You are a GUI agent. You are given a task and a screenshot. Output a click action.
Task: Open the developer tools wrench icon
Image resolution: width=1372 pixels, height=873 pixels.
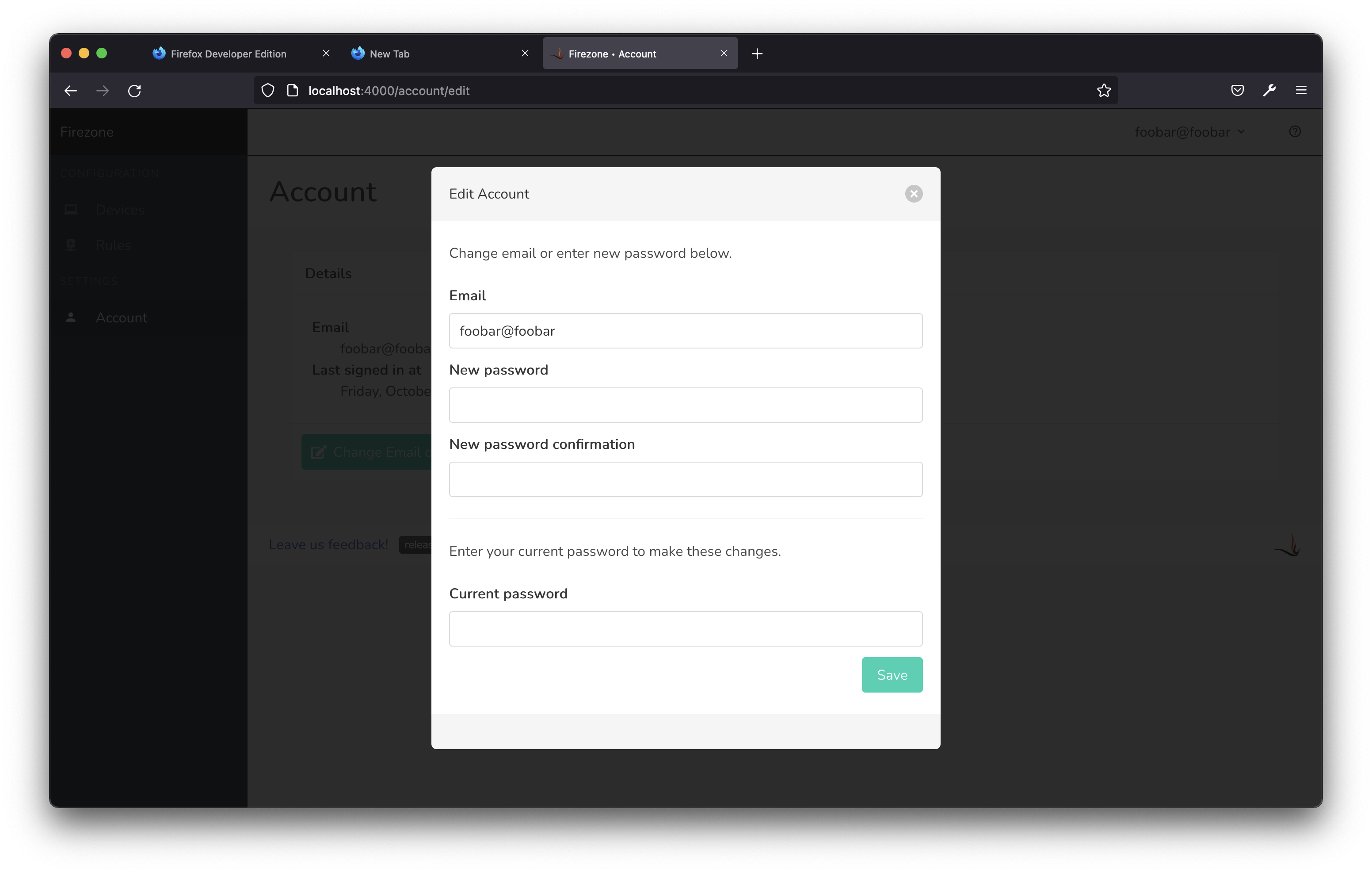[1269, 90]
